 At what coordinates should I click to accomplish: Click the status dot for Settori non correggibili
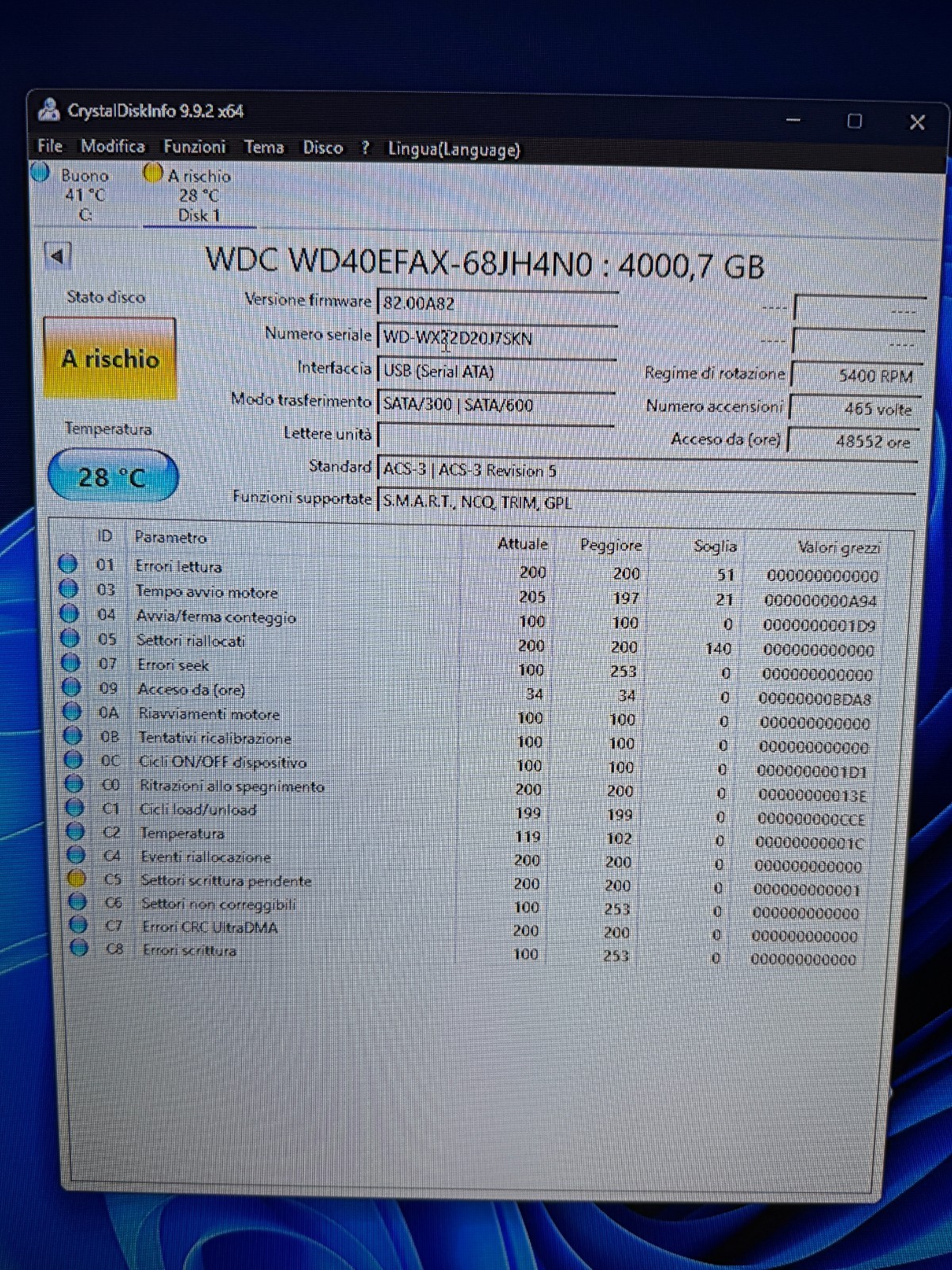77,901
